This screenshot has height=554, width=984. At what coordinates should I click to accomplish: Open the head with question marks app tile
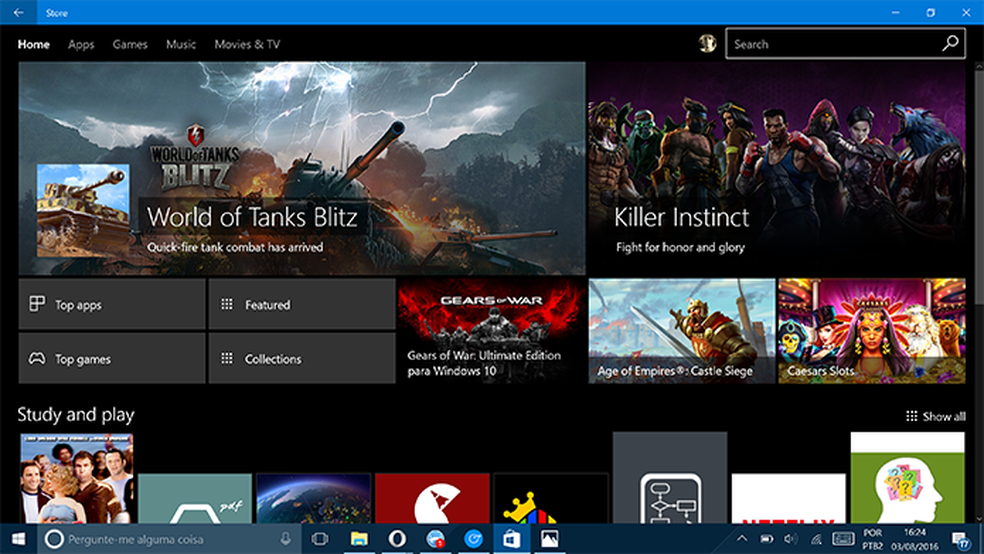click(907, 478)
